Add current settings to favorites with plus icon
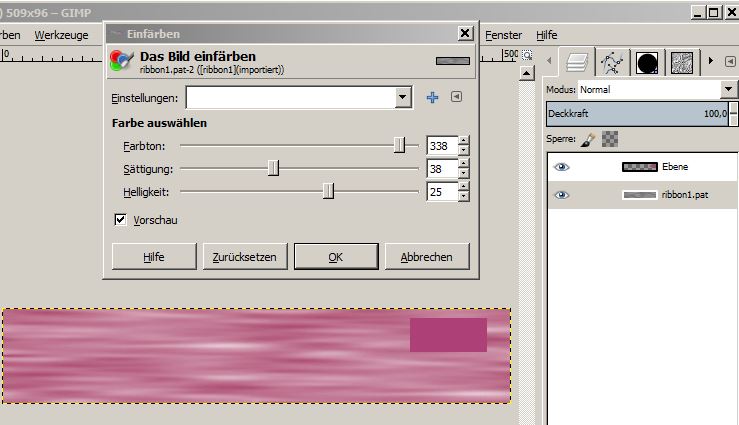The width and height of the screenshot is (739, 425). click(432, 98)
